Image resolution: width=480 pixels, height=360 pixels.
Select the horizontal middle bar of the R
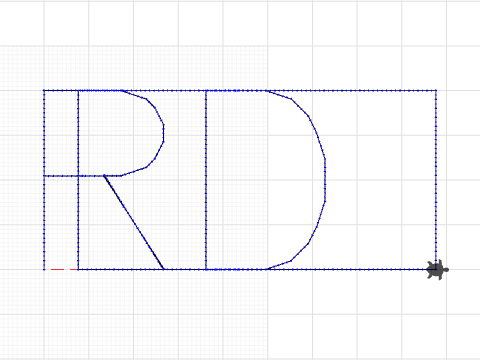point(83,176)
